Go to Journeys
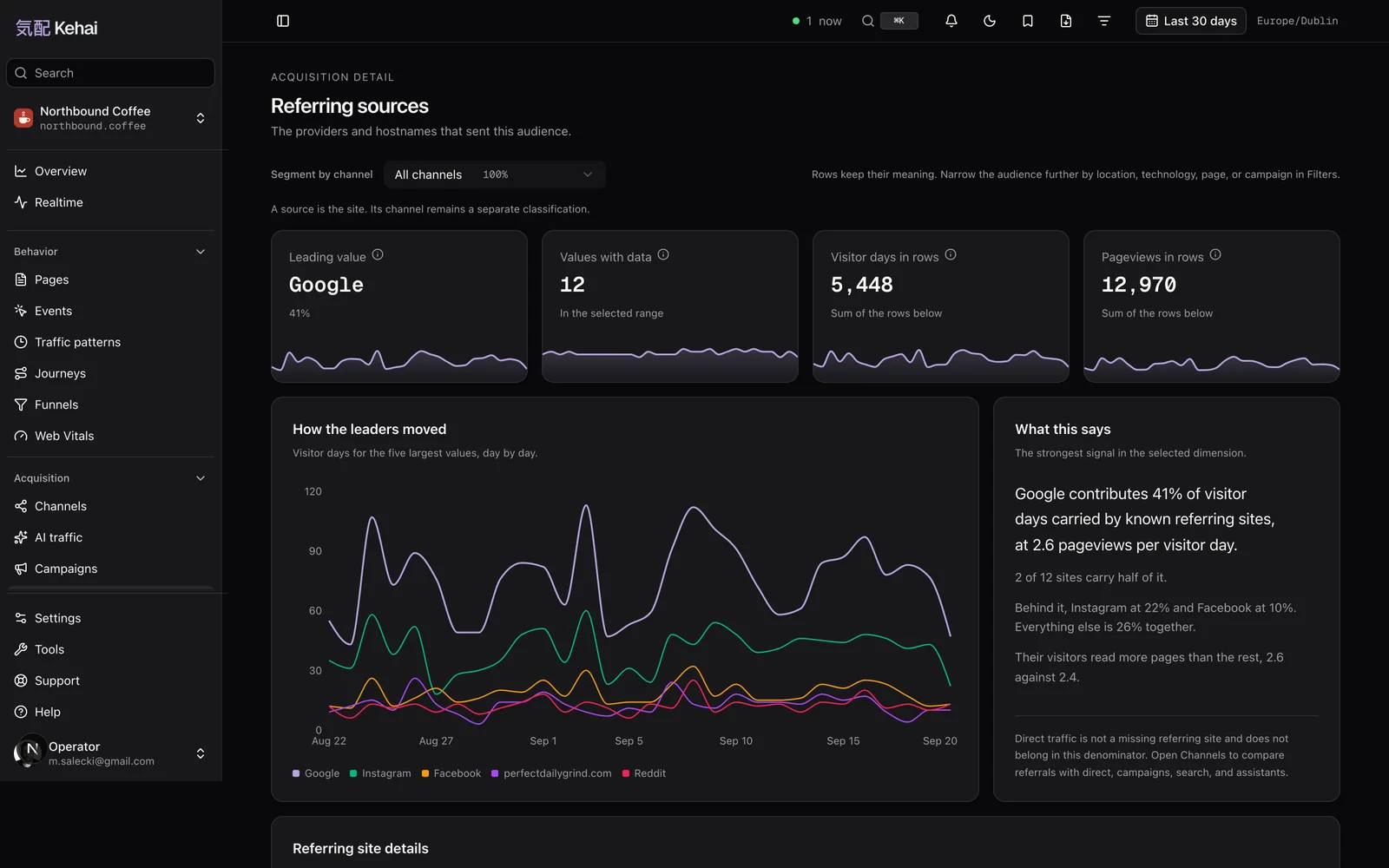This screenshot has width=1389, height=868. tap(110, 373)
